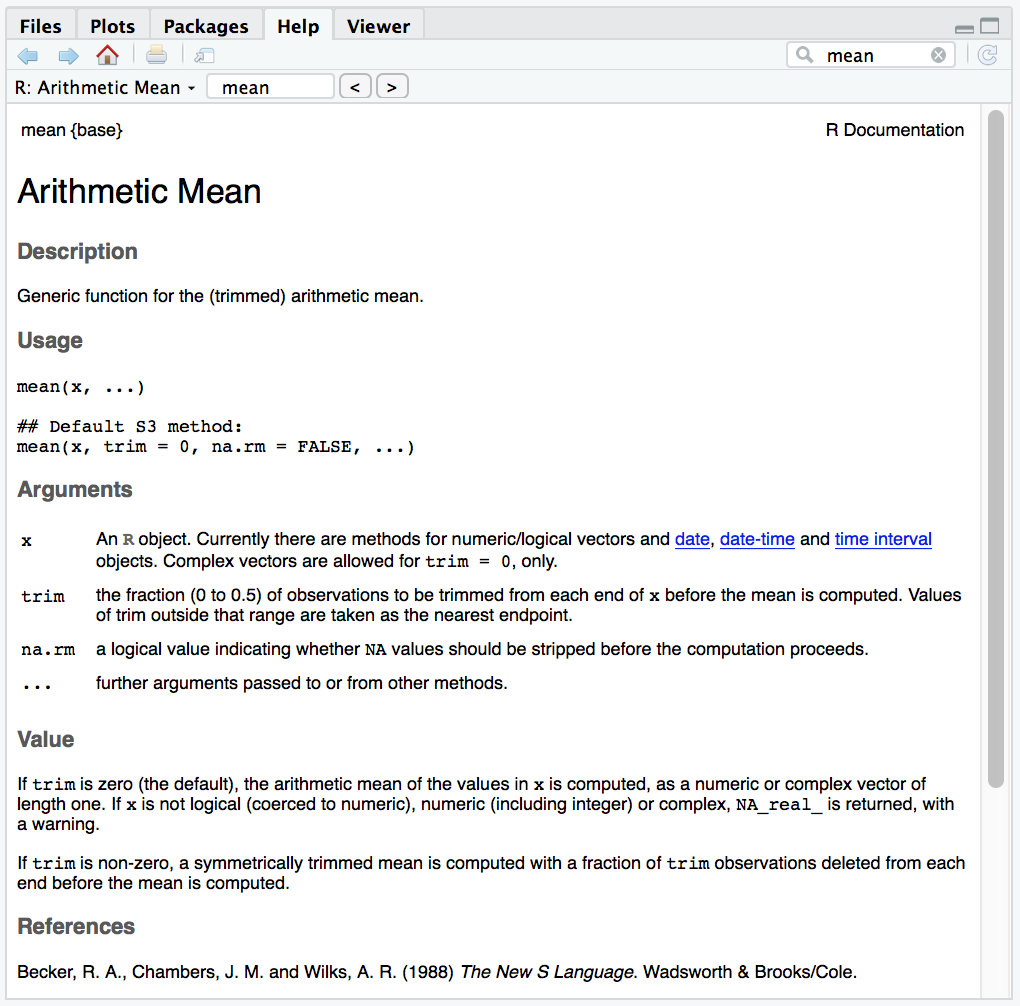
Task: Clear the help search text
Action: (x=938, y=56)
